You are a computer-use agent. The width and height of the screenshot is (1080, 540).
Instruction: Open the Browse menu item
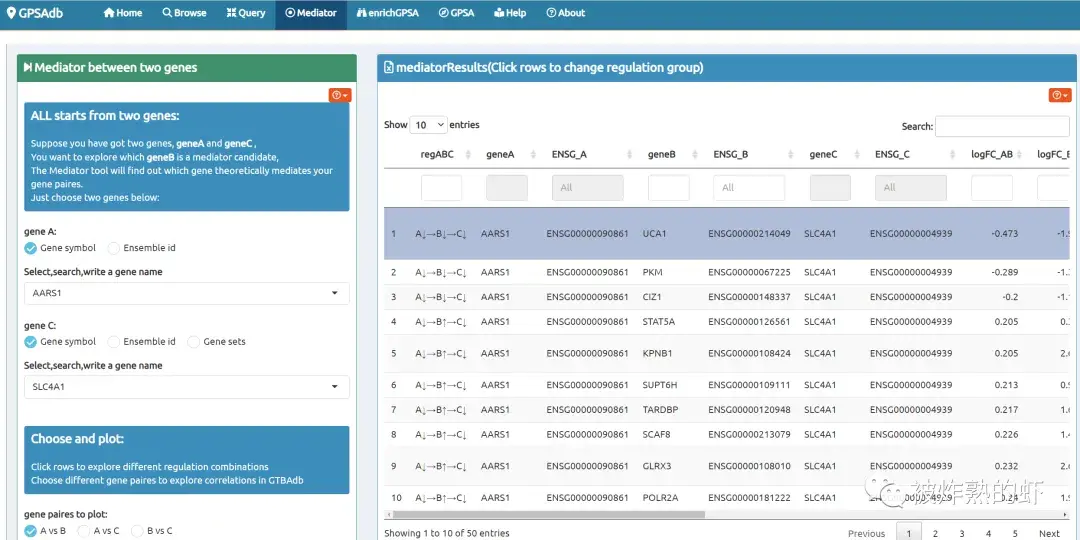pyautogui.click(x=184, y=13)
